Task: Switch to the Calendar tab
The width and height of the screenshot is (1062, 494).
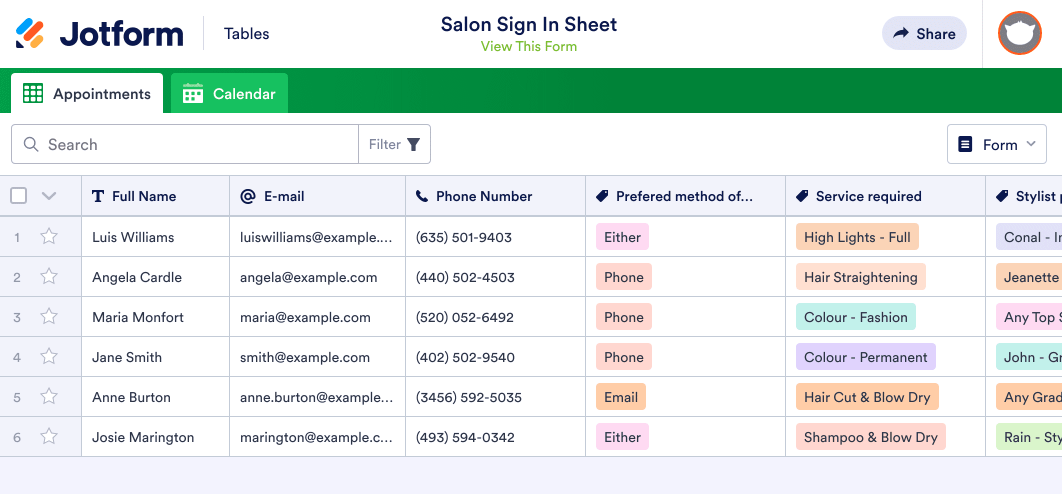Action: (x=229, y=94)
